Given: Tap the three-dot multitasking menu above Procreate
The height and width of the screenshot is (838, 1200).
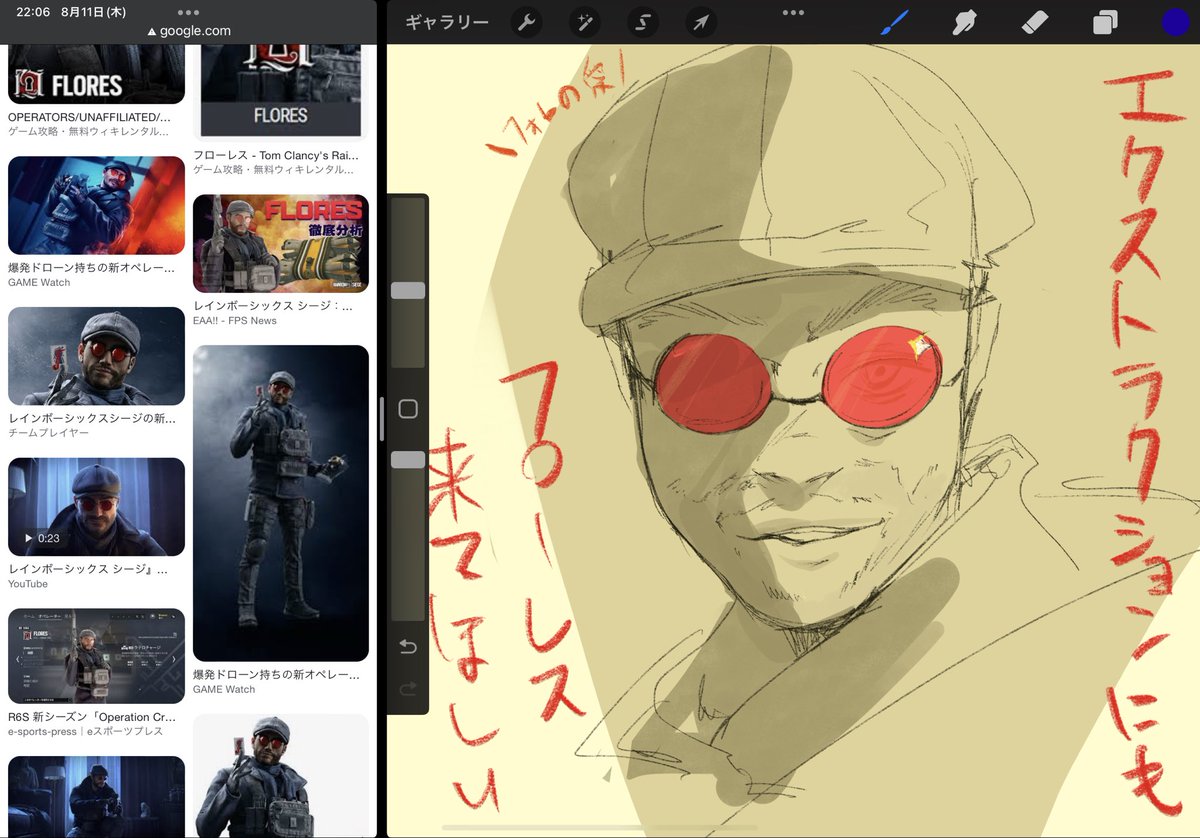Looking at the screenshot, I should pyautogui.click(x=793, y=13).
